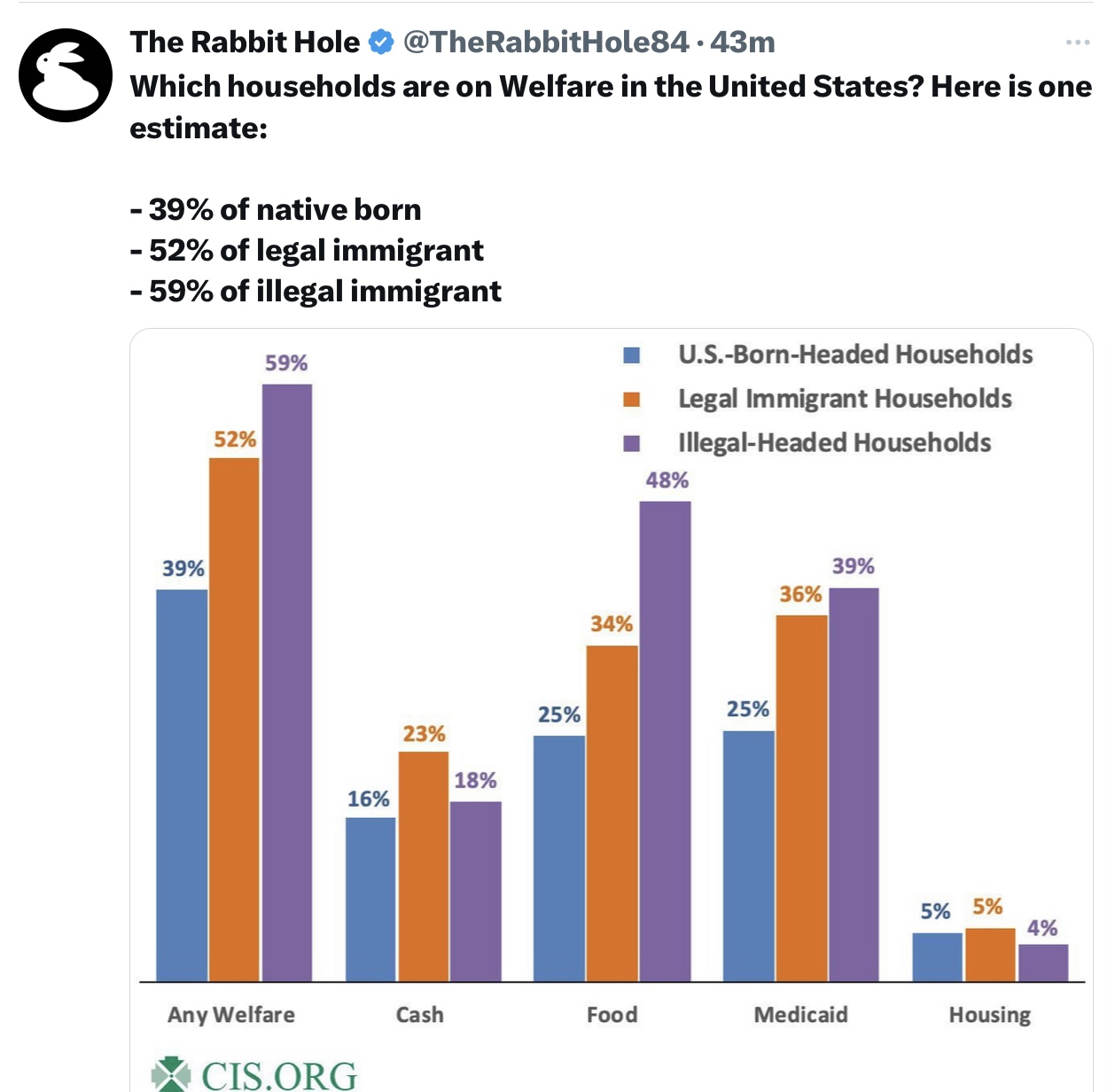Open The Rabbit Hole profile avatar
This screenshot has width=1115, height=1092.
click(66, 74)
